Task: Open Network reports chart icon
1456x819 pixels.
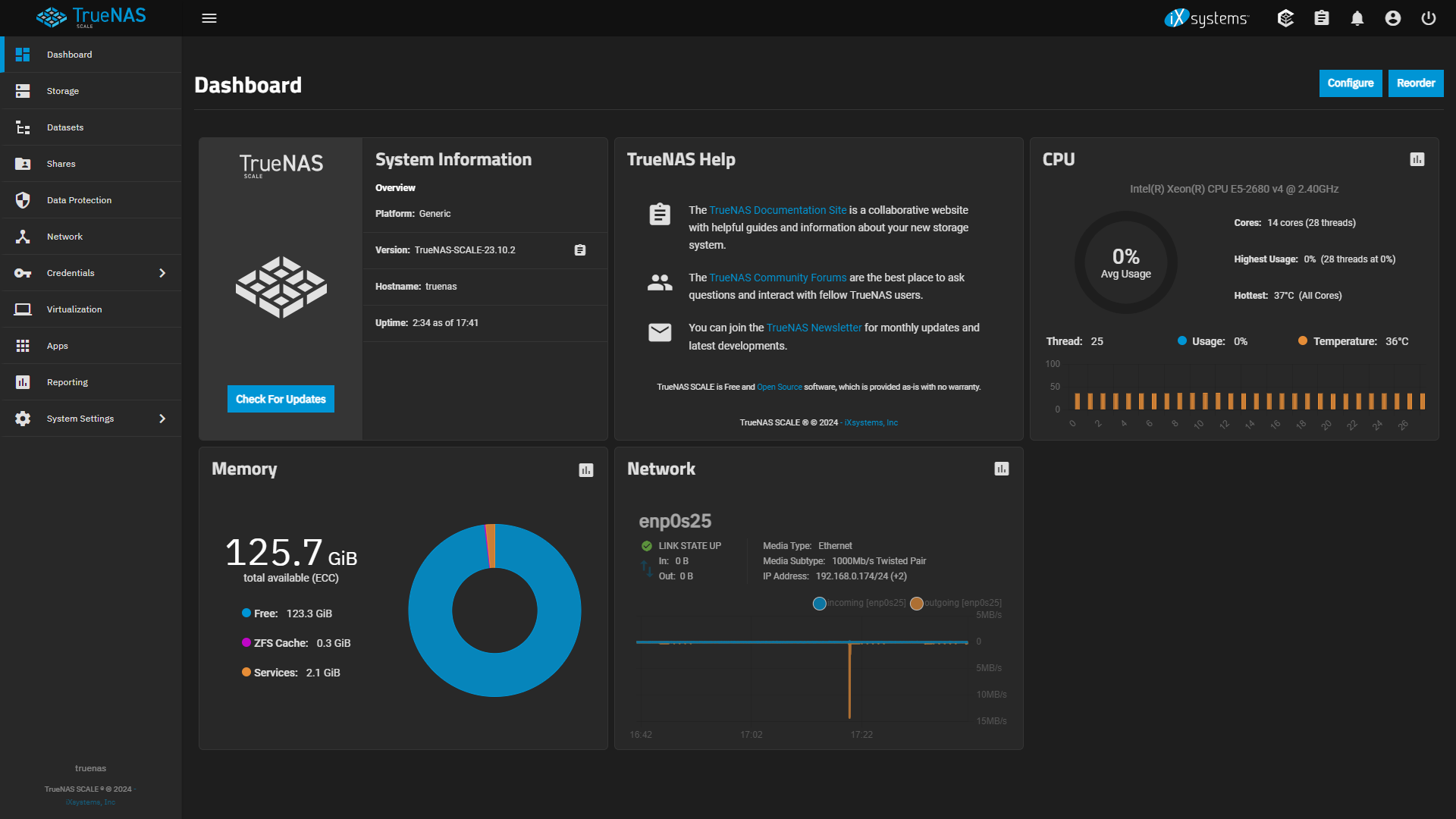Action: 1002,469
